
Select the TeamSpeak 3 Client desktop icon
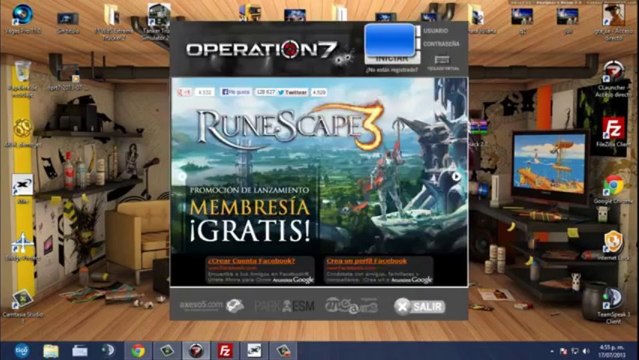(x=613, y=306)
